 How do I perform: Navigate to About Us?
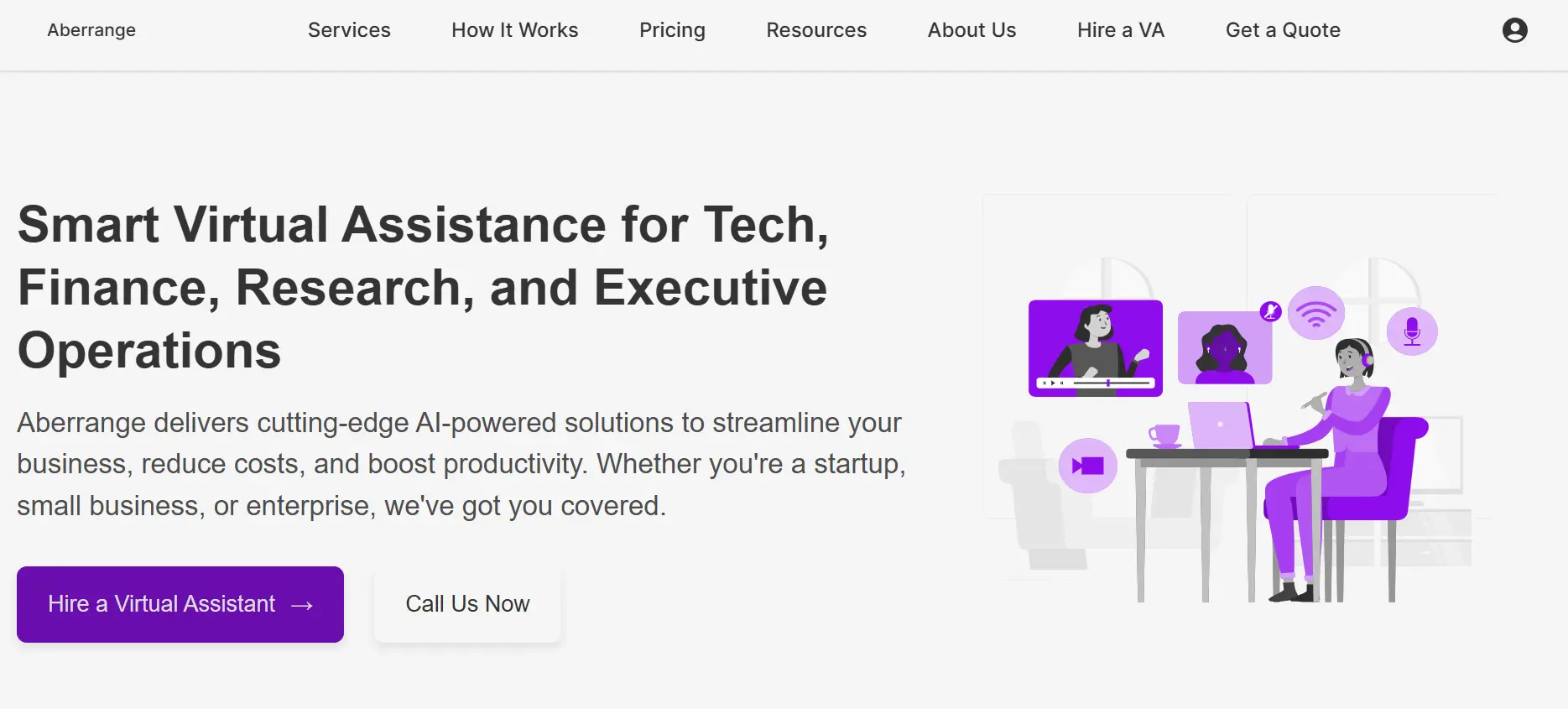(x=972, y=30)
